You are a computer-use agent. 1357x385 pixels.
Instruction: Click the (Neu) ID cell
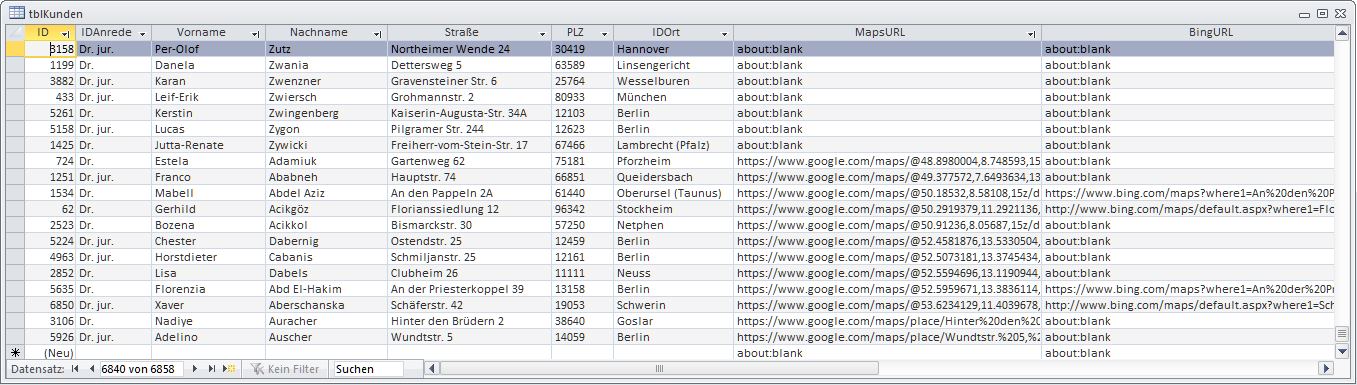coord(51,353)
